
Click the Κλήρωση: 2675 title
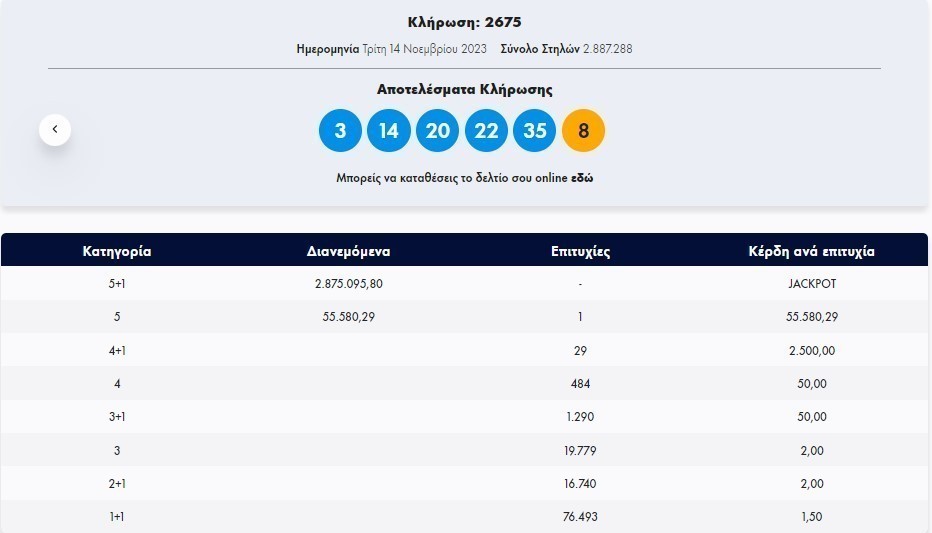[x=464, y=22]
